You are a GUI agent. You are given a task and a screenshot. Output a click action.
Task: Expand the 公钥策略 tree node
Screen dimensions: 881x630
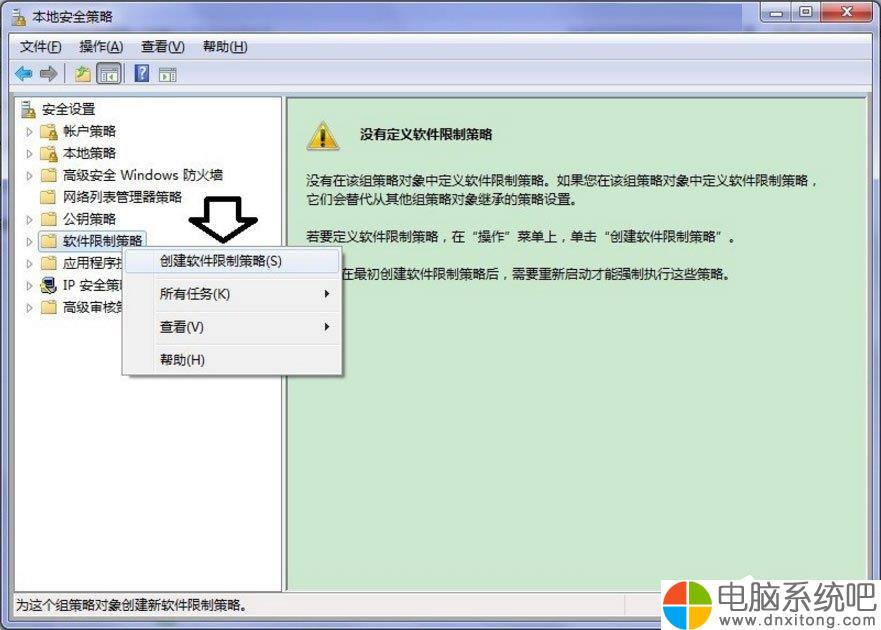[x=29, y=220]
